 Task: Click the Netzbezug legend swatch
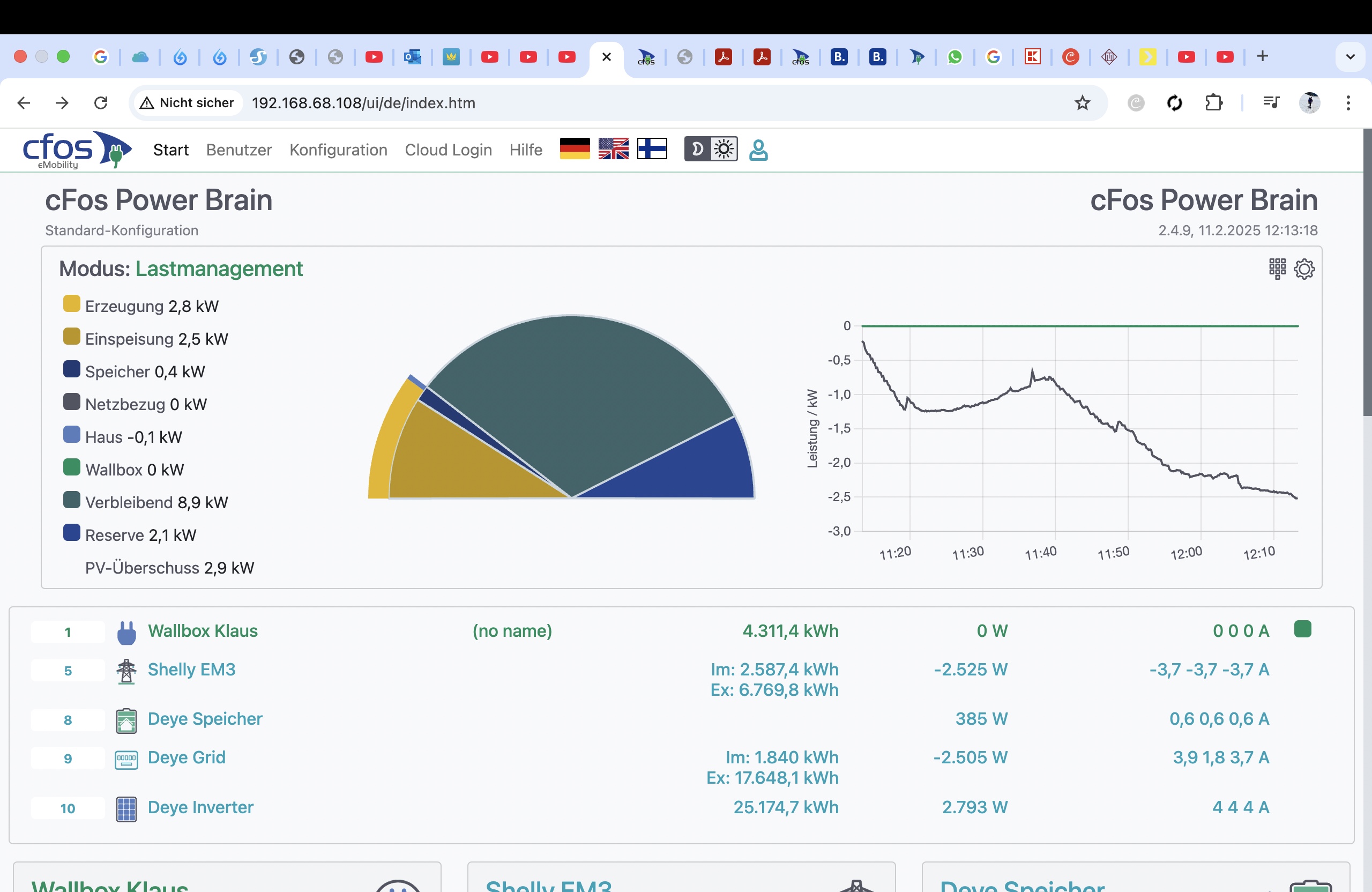tap(71, 402)
